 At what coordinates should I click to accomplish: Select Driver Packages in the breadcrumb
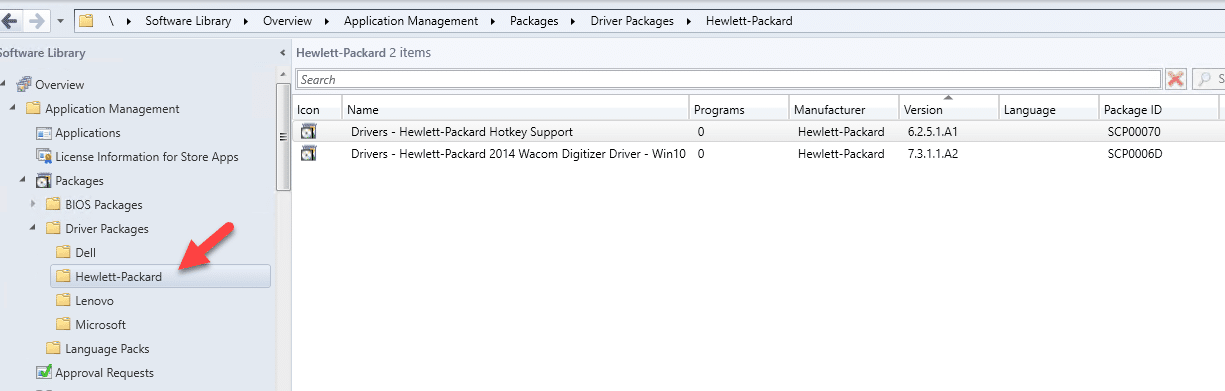(x=632, y=21)
